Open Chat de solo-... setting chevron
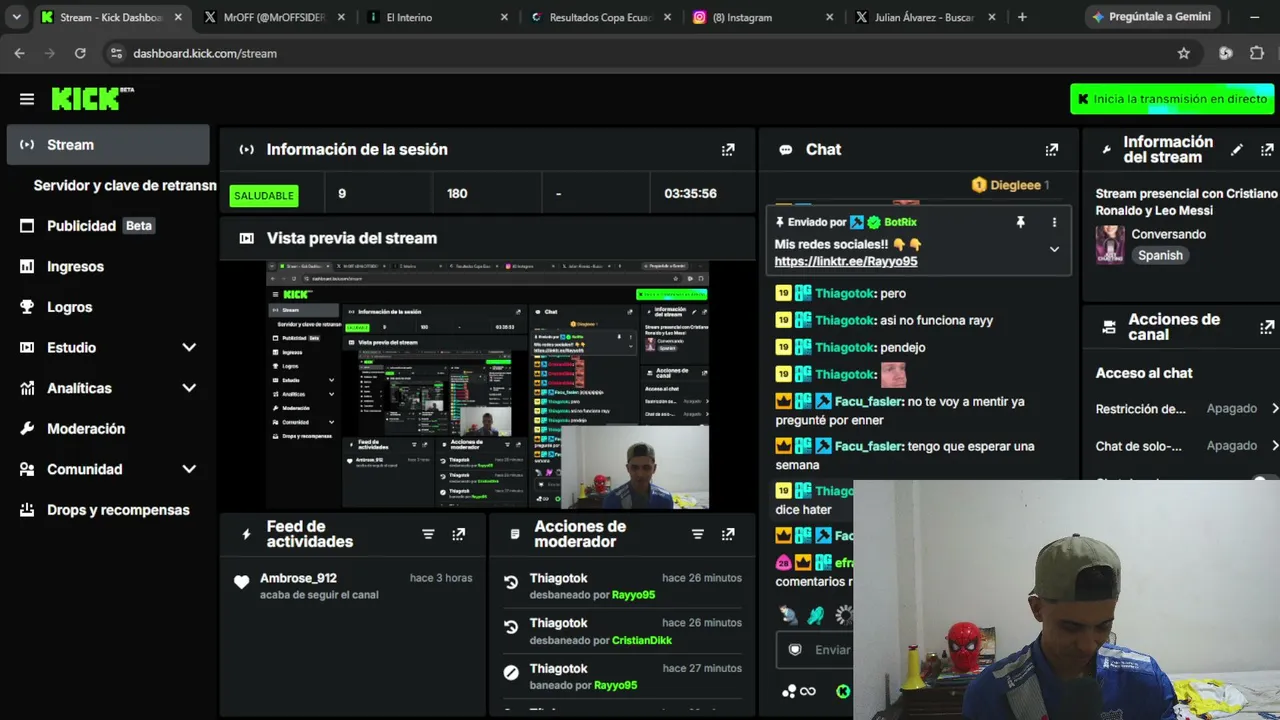Viewport: 1280px width, 720px height. [1275, 445]
